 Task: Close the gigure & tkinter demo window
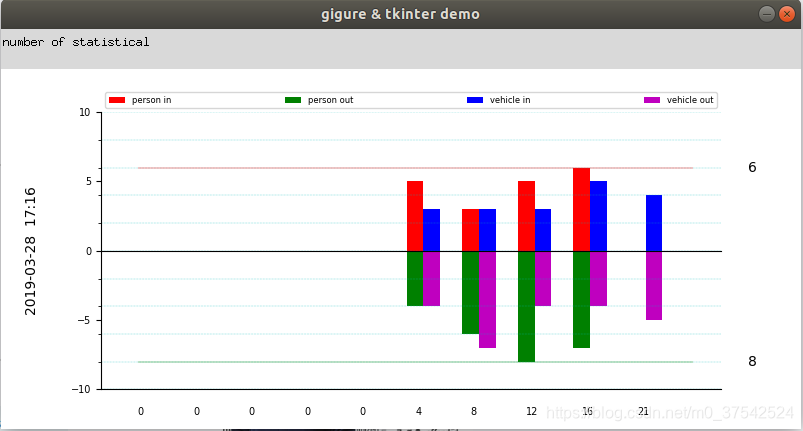pyautogui.click(x=787, y=14)
